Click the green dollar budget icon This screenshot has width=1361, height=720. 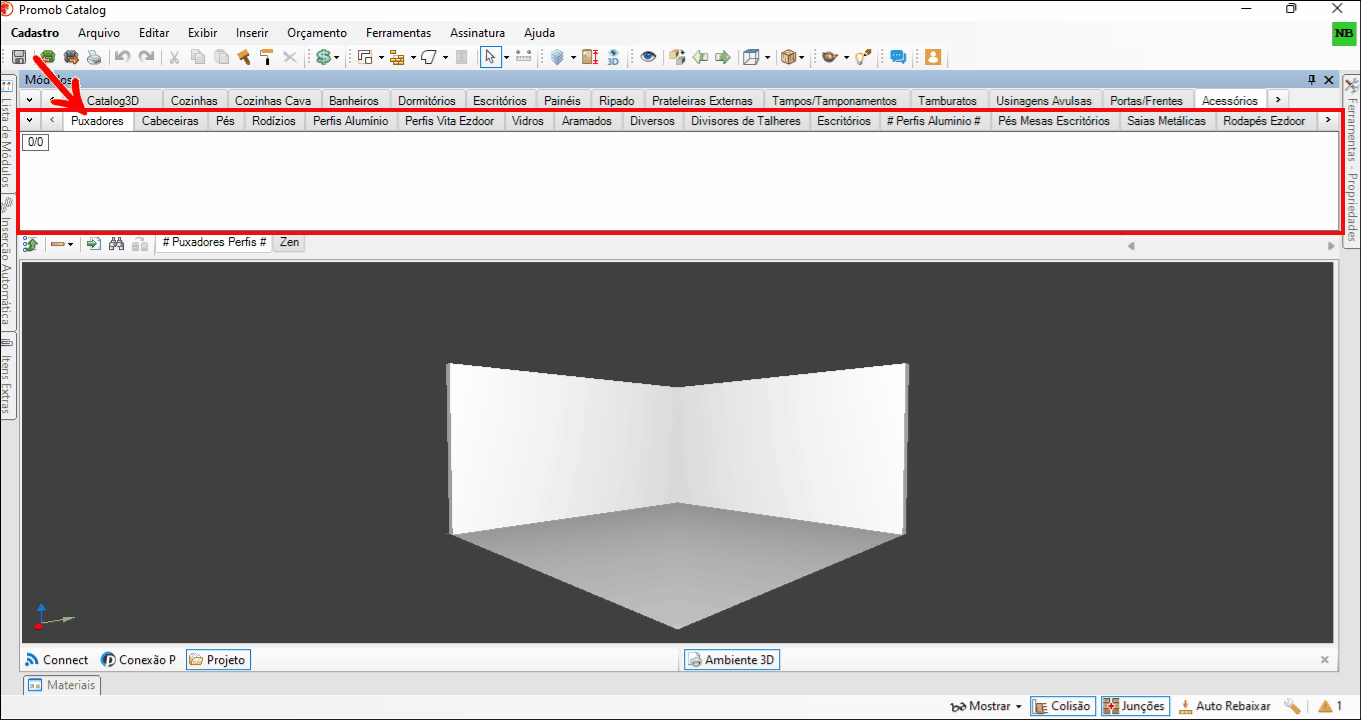point(323,57)
